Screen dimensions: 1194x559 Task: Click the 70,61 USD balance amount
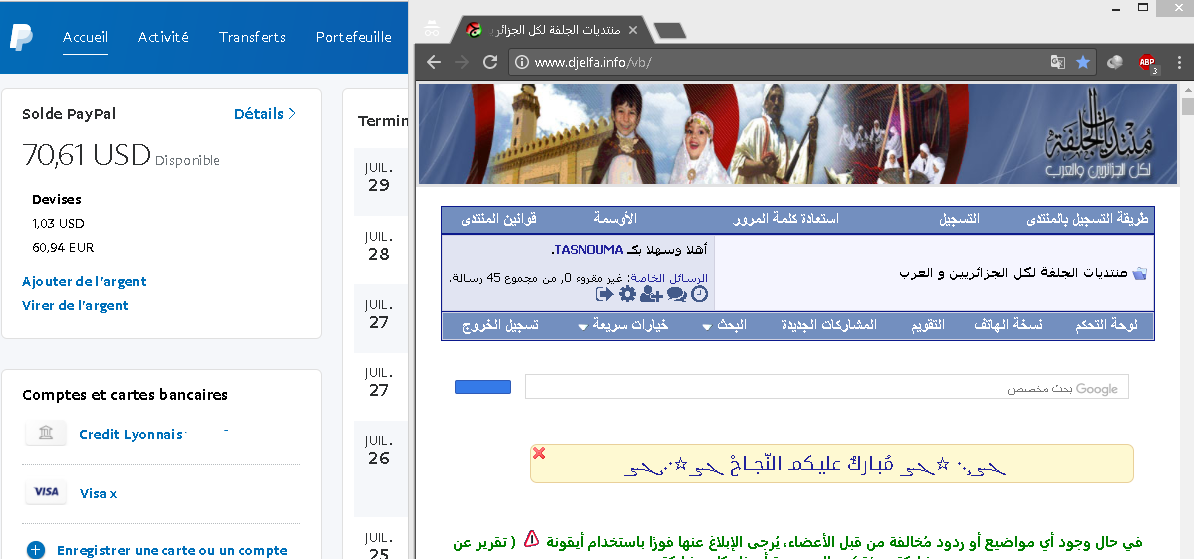tap(86, 155)
